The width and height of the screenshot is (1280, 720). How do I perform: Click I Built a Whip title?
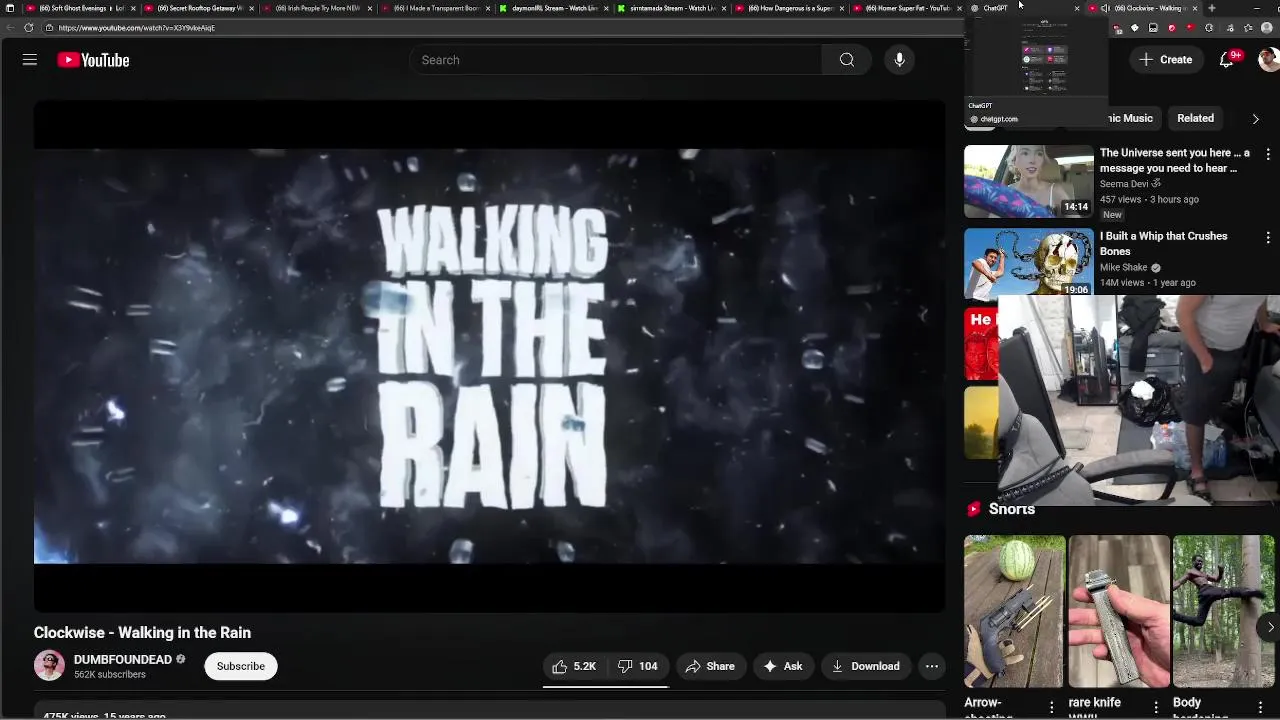click(1163, 244)
